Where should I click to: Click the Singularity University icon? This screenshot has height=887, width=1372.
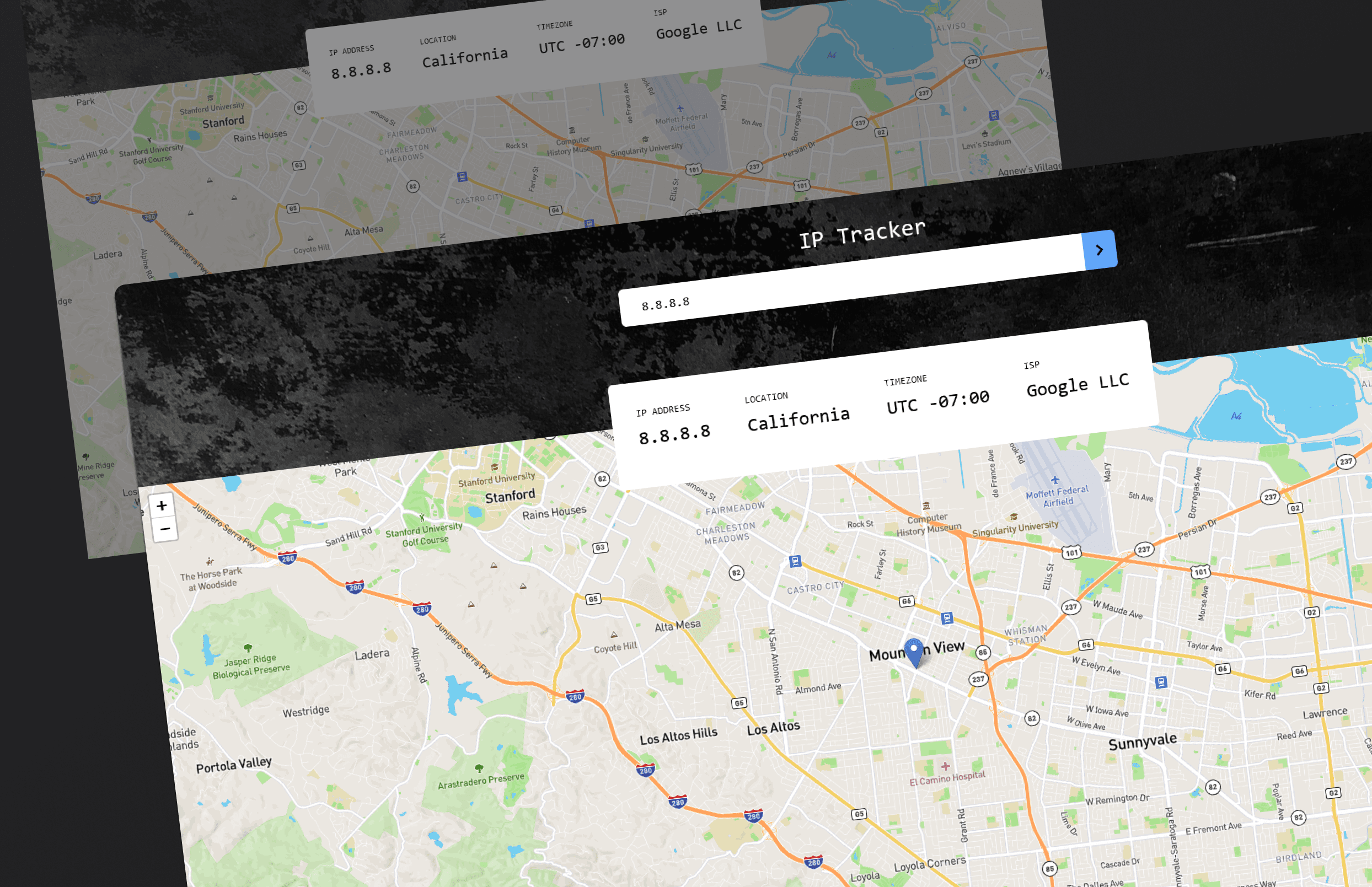[x=1014, y=517]
